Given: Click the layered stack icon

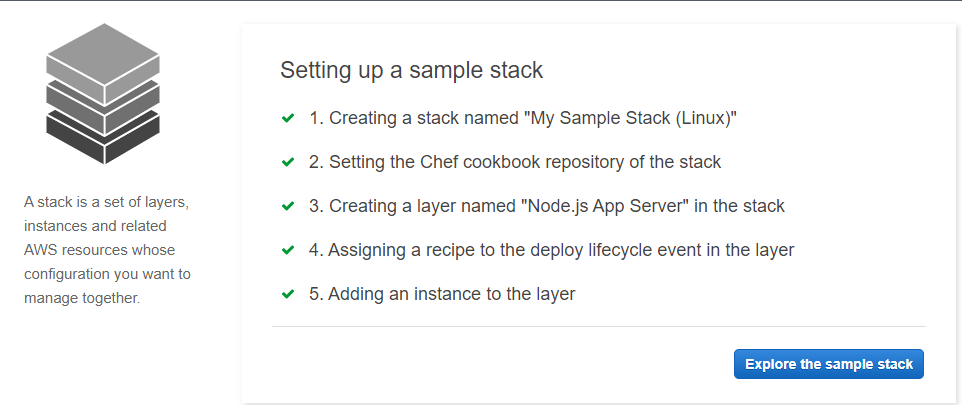Looking at the screenshot, I should pos(103,93).
